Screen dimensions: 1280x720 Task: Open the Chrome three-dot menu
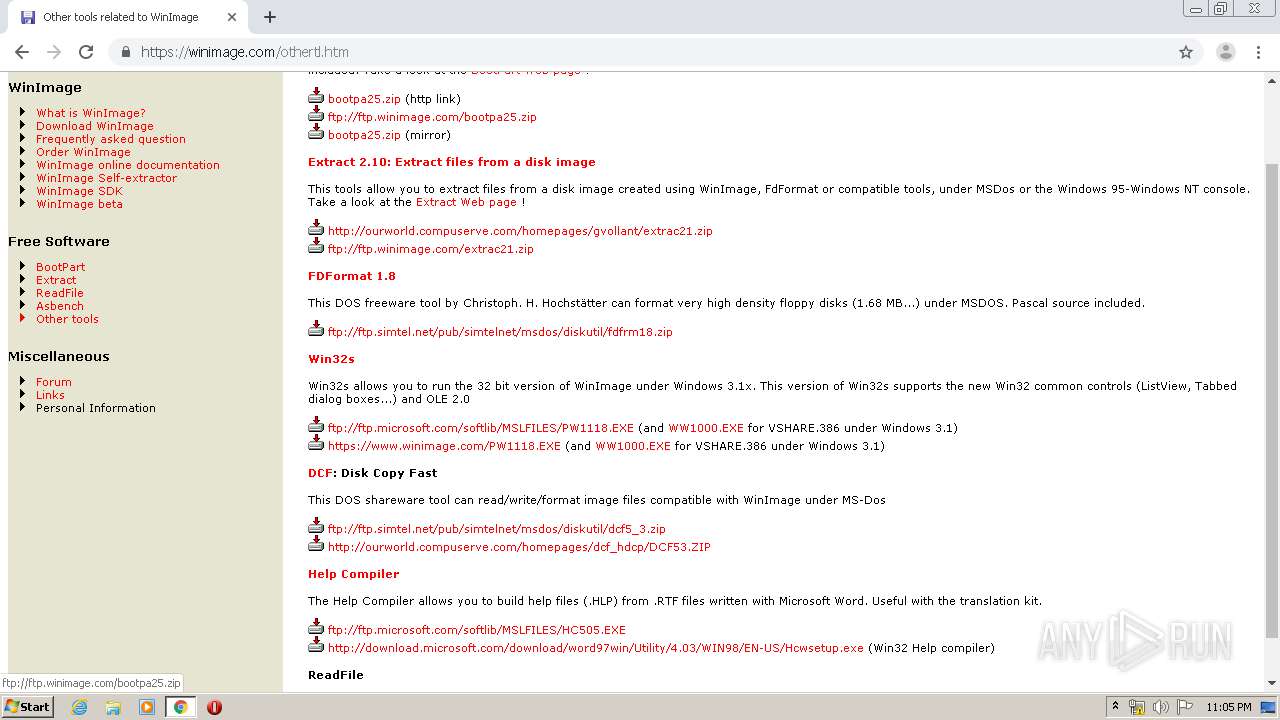click(x=1257, y=52)
